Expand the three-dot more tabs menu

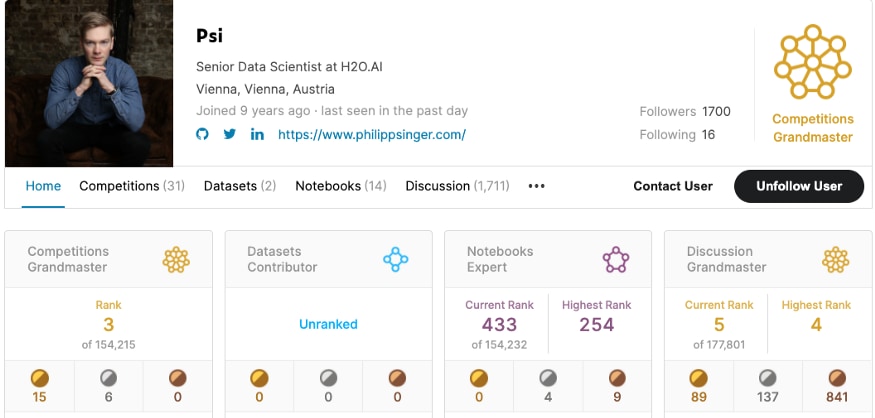(537, 186)
